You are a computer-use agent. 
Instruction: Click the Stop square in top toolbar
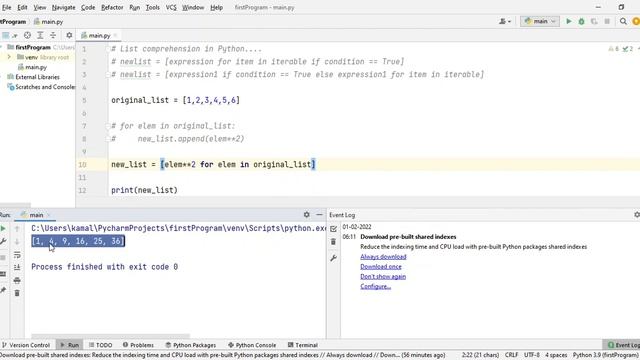tap(607, 21)
